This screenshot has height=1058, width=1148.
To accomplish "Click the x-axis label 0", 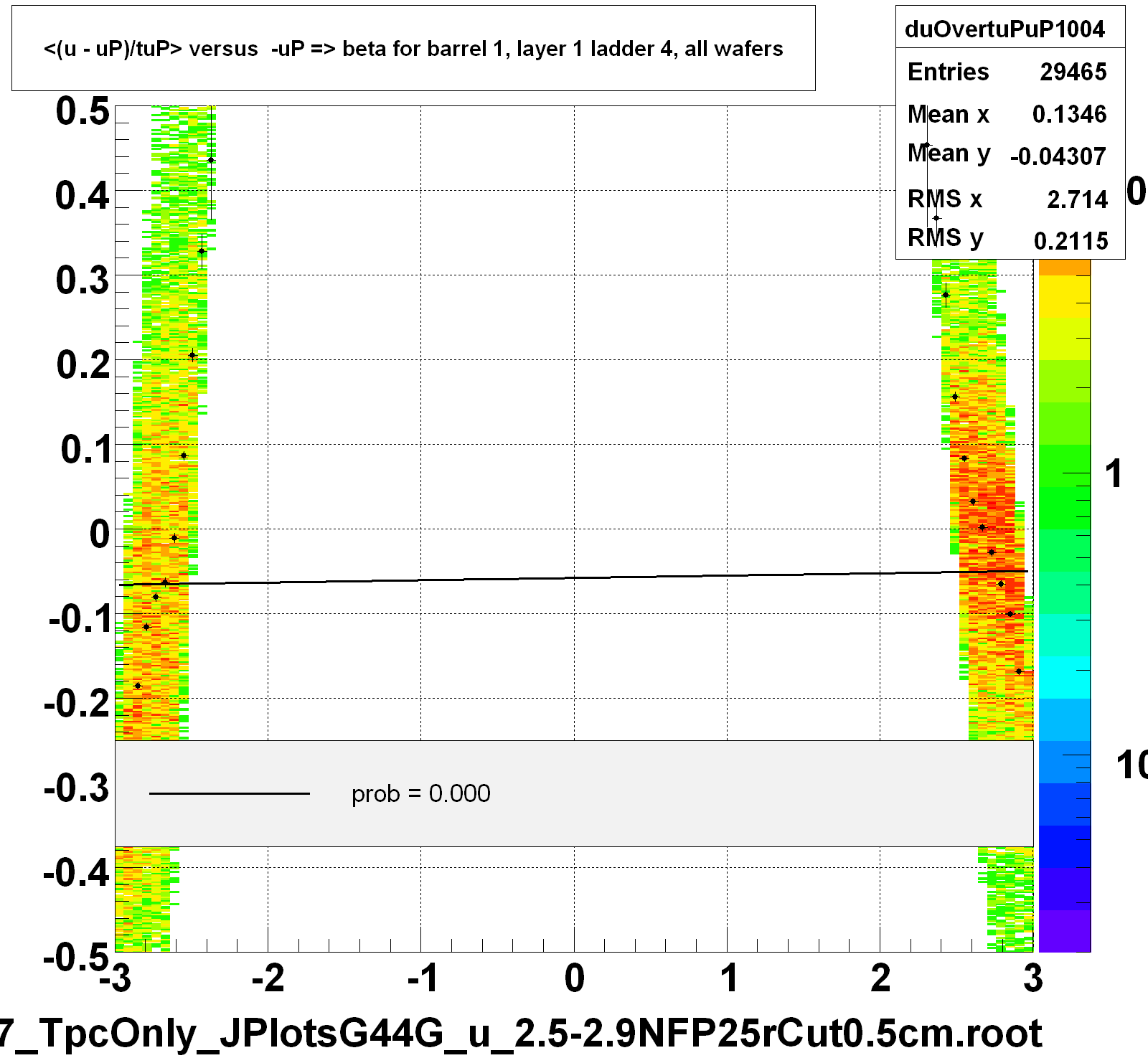I will [575, 978].
